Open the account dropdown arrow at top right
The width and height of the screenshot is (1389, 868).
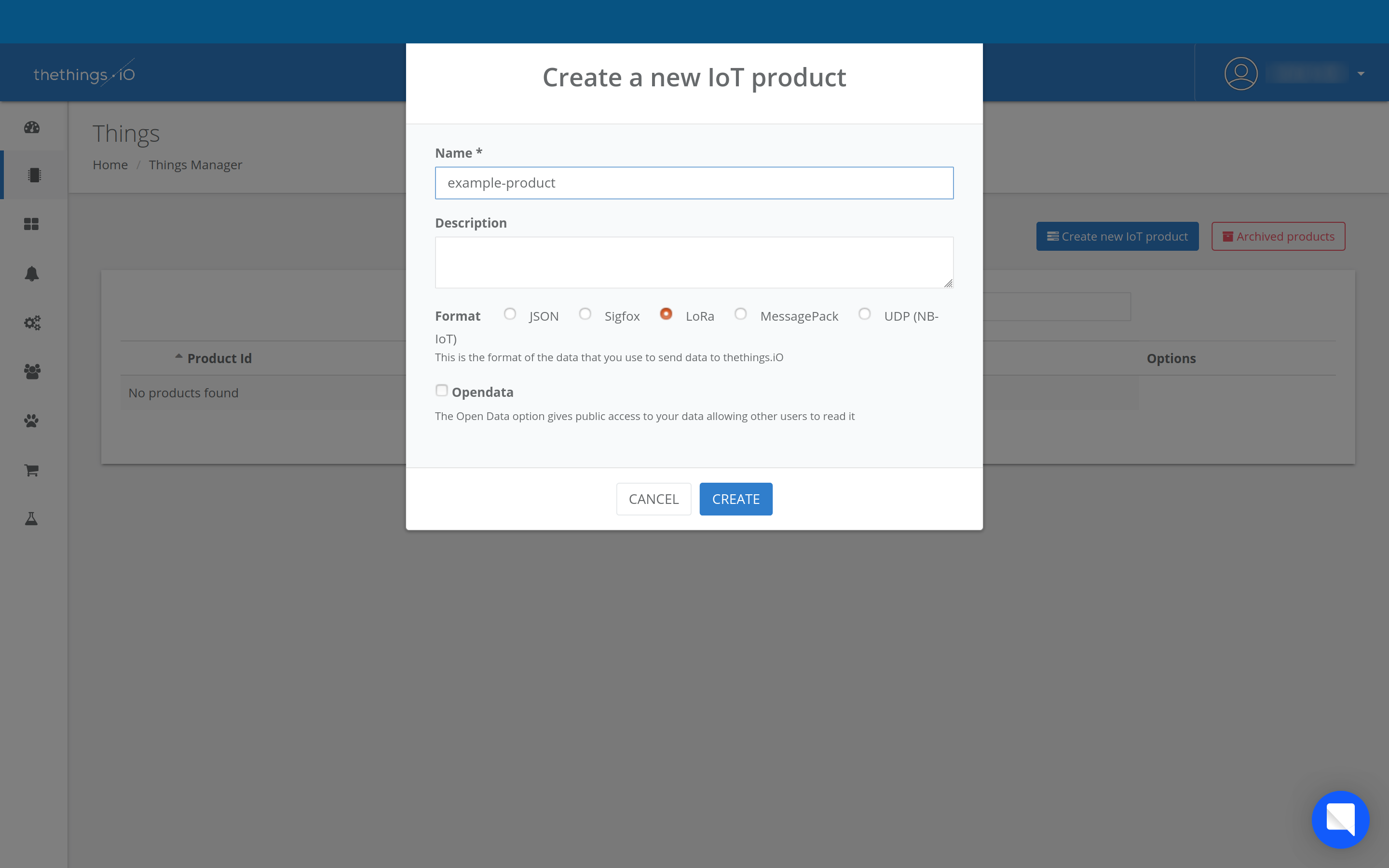(1361, 73)
